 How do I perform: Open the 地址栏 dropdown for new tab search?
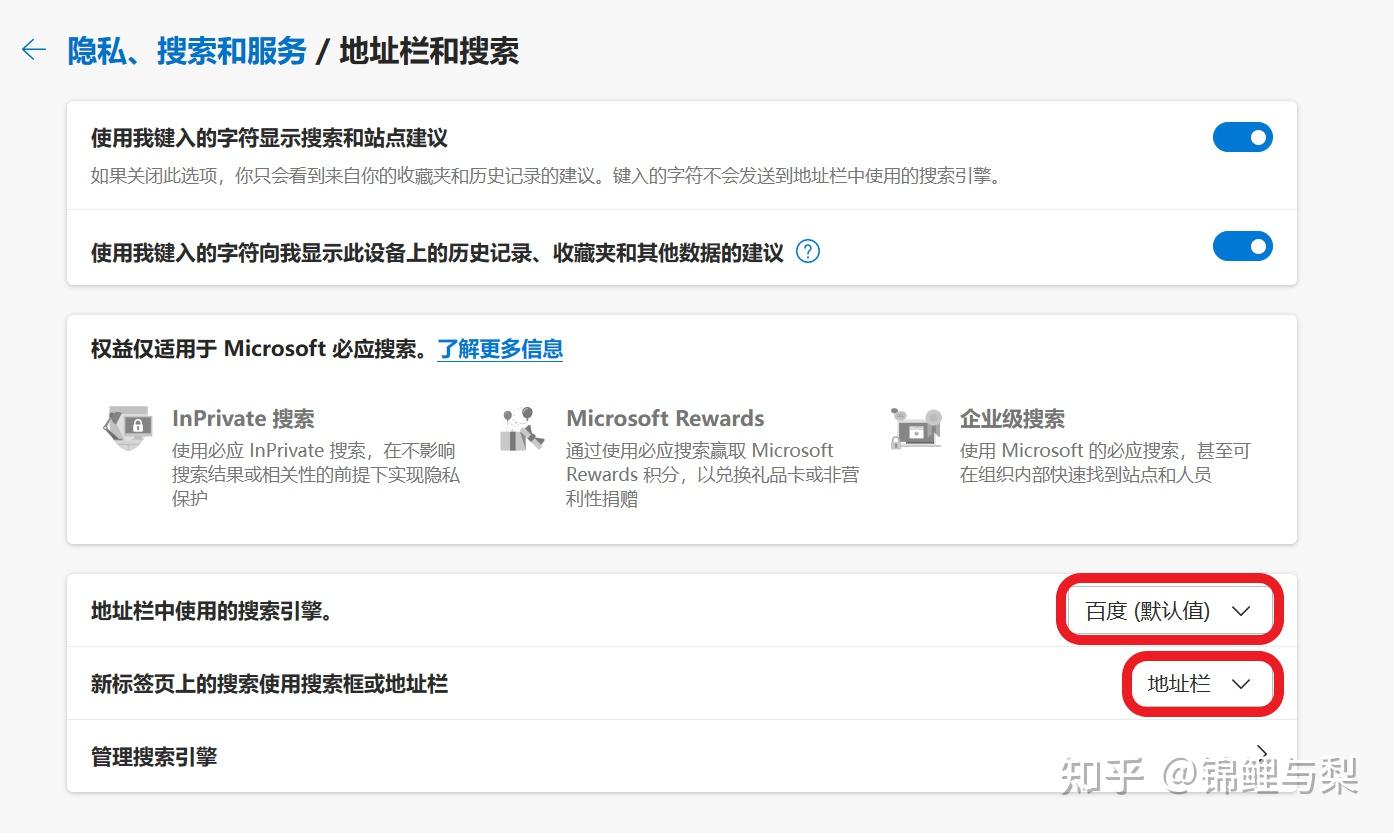(1203, 684)
